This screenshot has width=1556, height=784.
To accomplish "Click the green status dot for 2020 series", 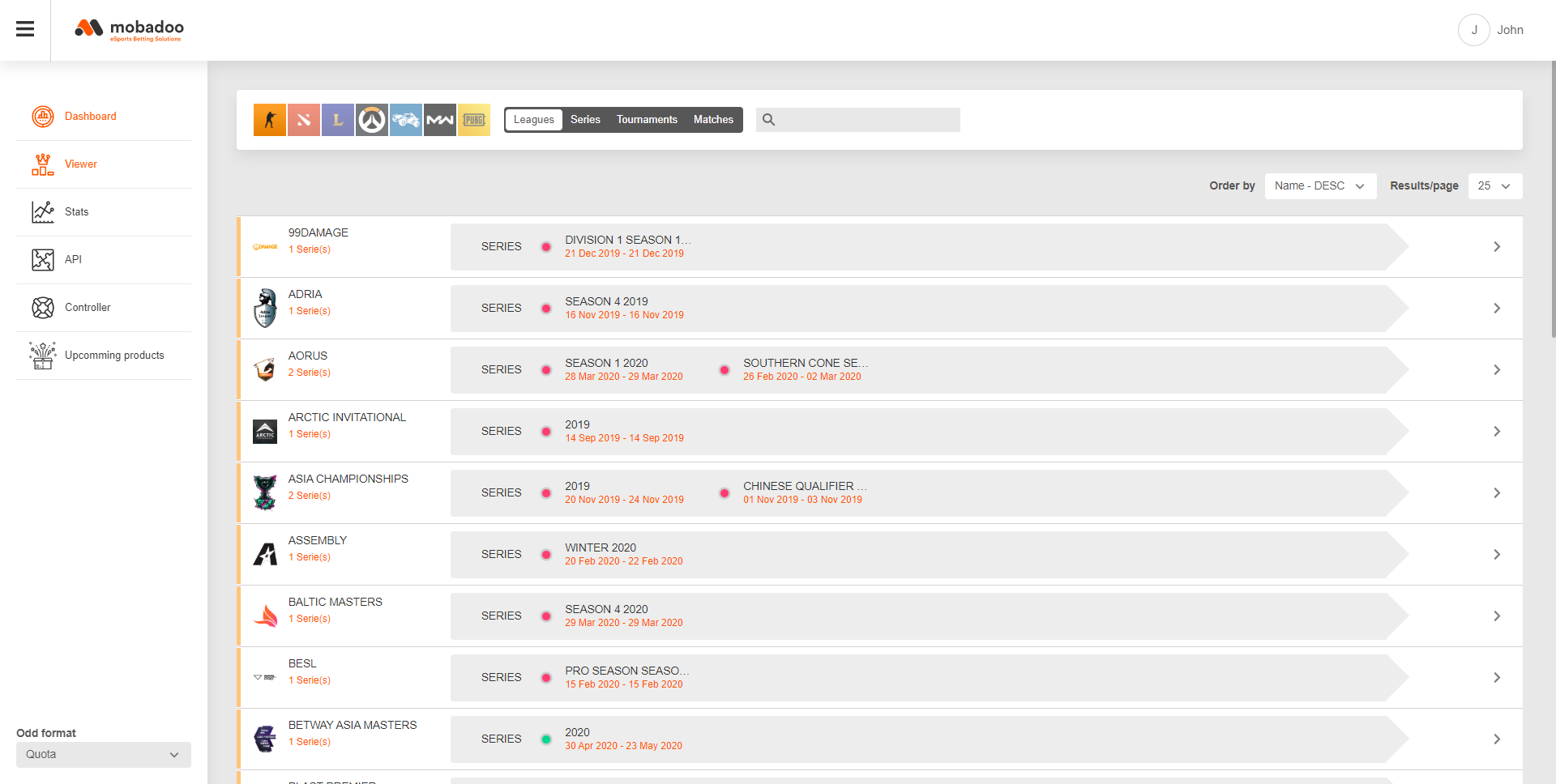I will click(x=546, y=739).
